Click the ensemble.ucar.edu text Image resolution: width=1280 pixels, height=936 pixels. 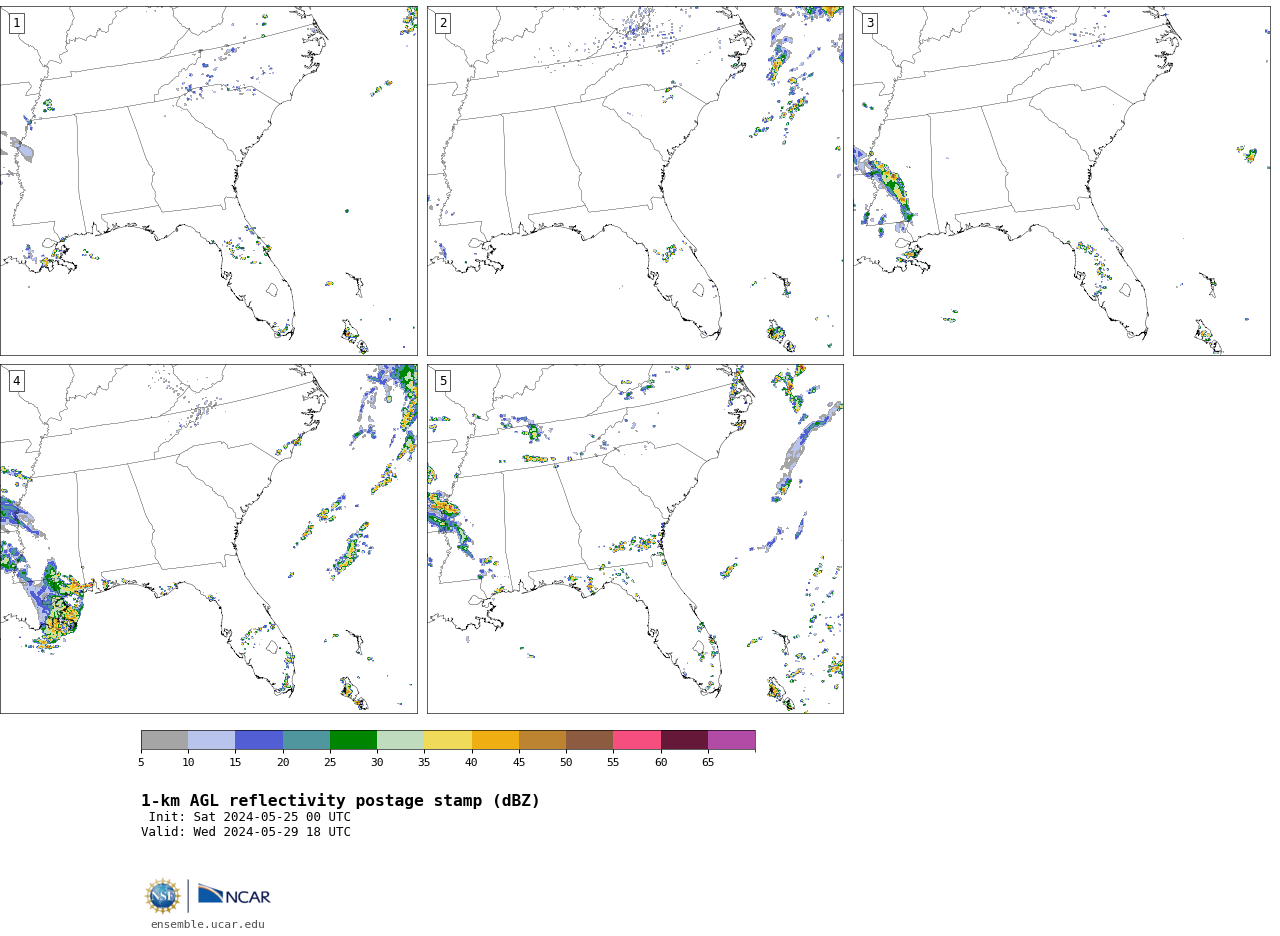(x=208, y=925)
